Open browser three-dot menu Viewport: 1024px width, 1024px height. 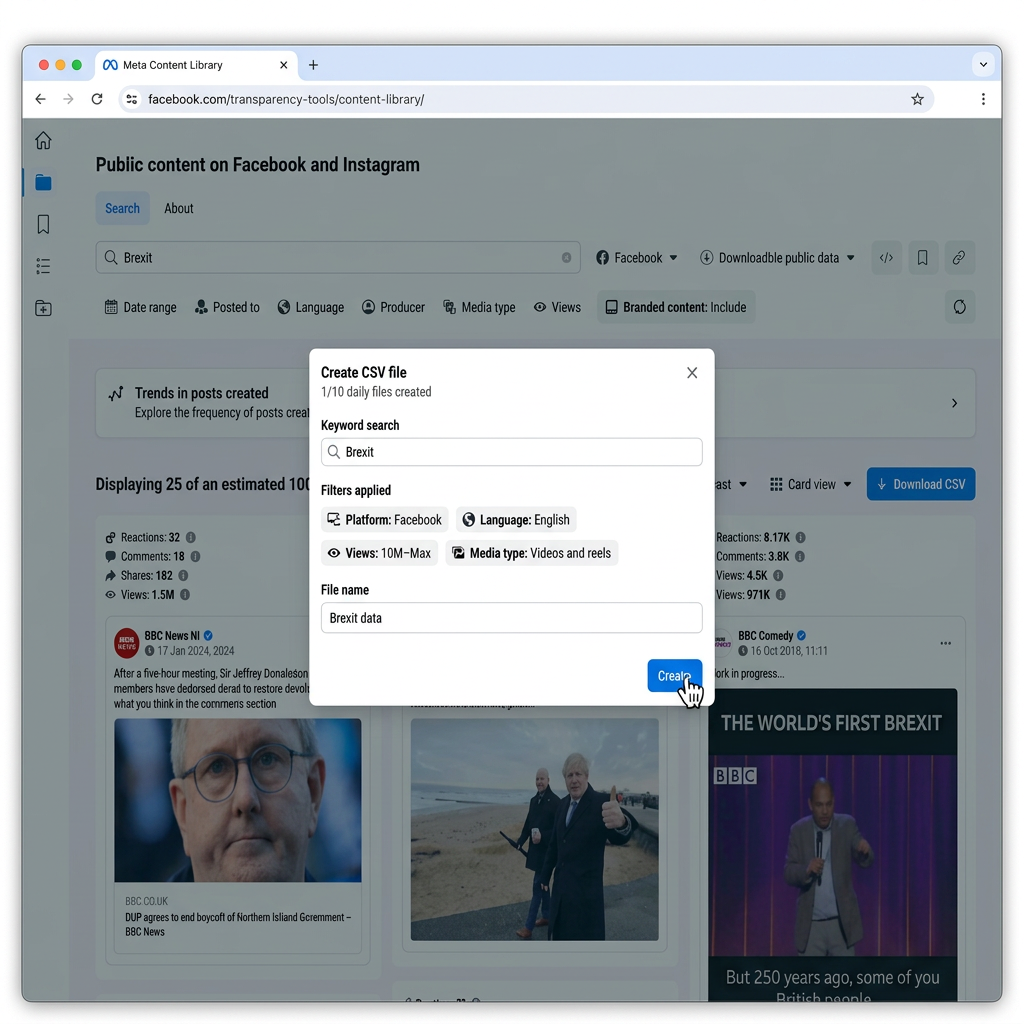point(983,99)
